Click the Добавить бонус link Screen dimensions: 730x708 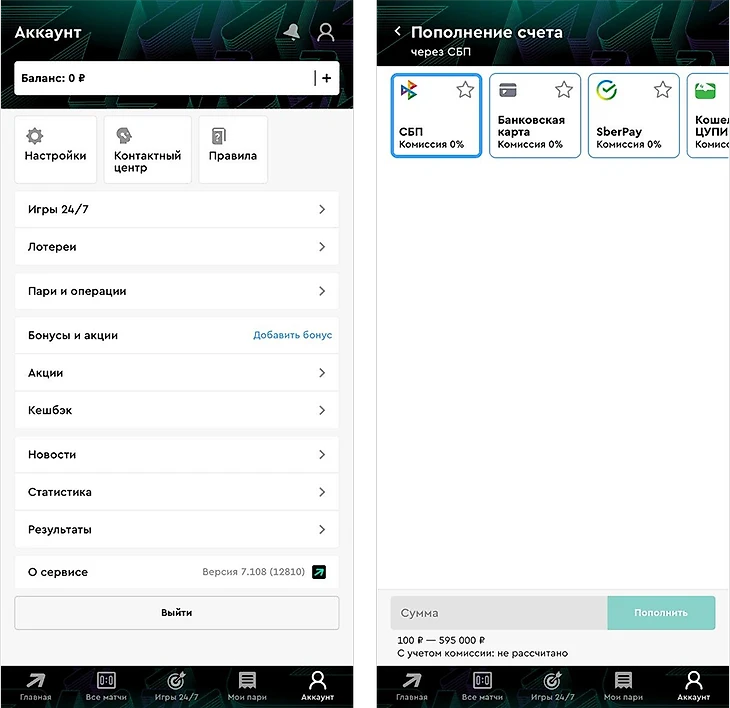pos(292,335)
